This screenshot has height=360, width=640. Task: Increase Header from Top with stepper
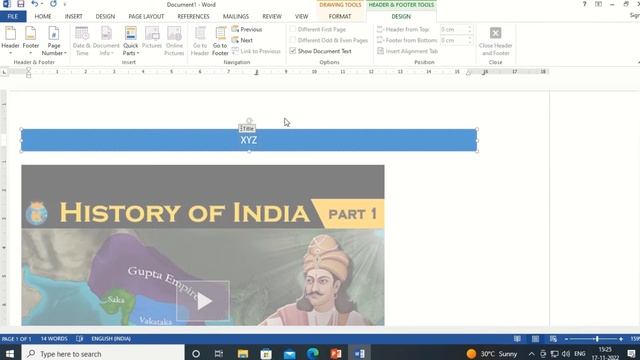pos(470,27)
